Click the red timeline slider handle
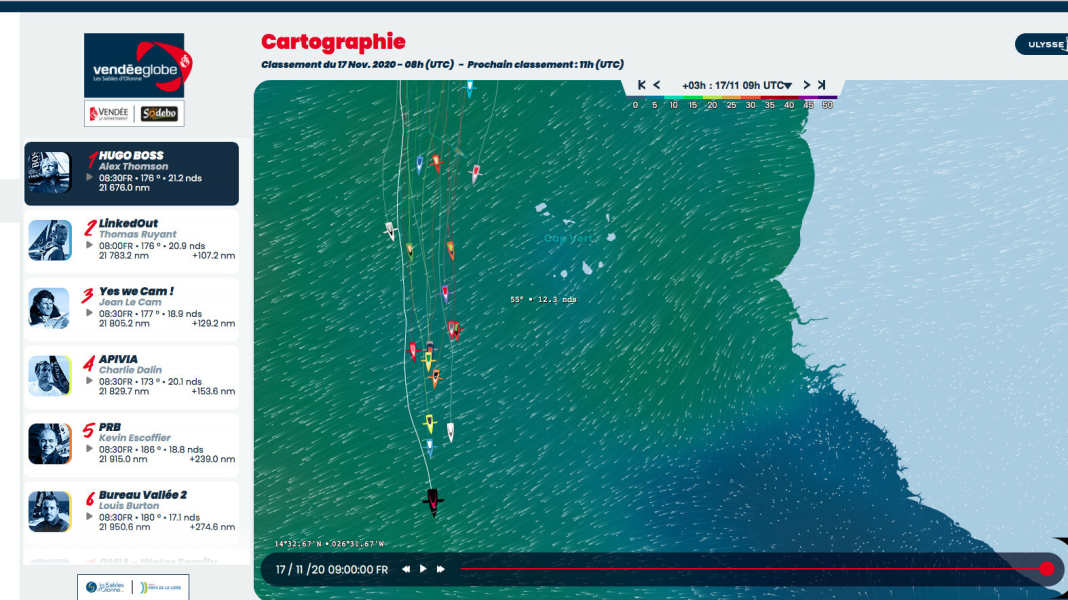This screenshot has height=600, width=1068. (x=1047, y=569)
